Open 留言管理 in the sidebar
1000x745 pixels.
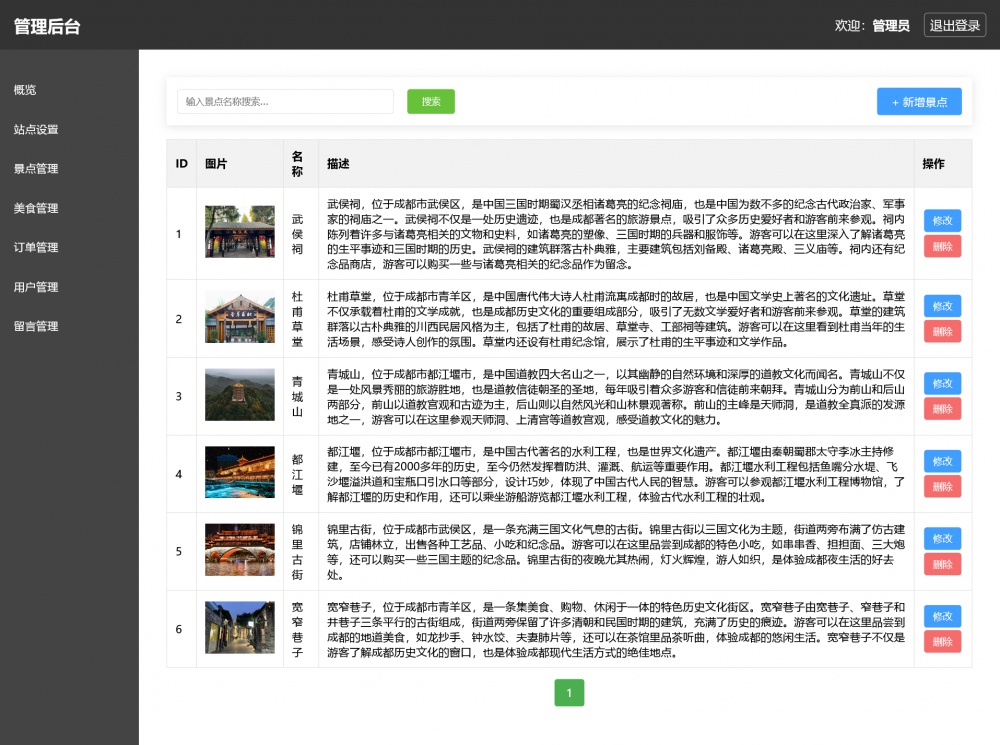pos(36,326)
